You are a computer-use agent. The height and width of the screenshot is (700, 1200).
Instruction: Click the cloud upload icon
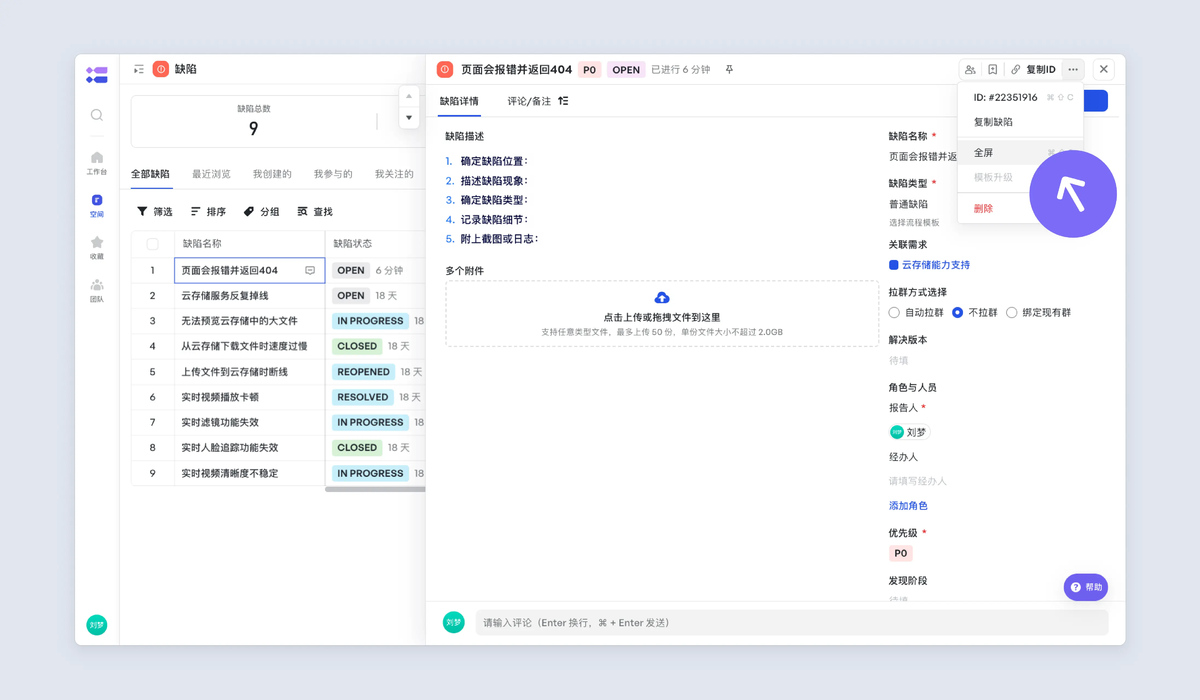coord(662,298)
